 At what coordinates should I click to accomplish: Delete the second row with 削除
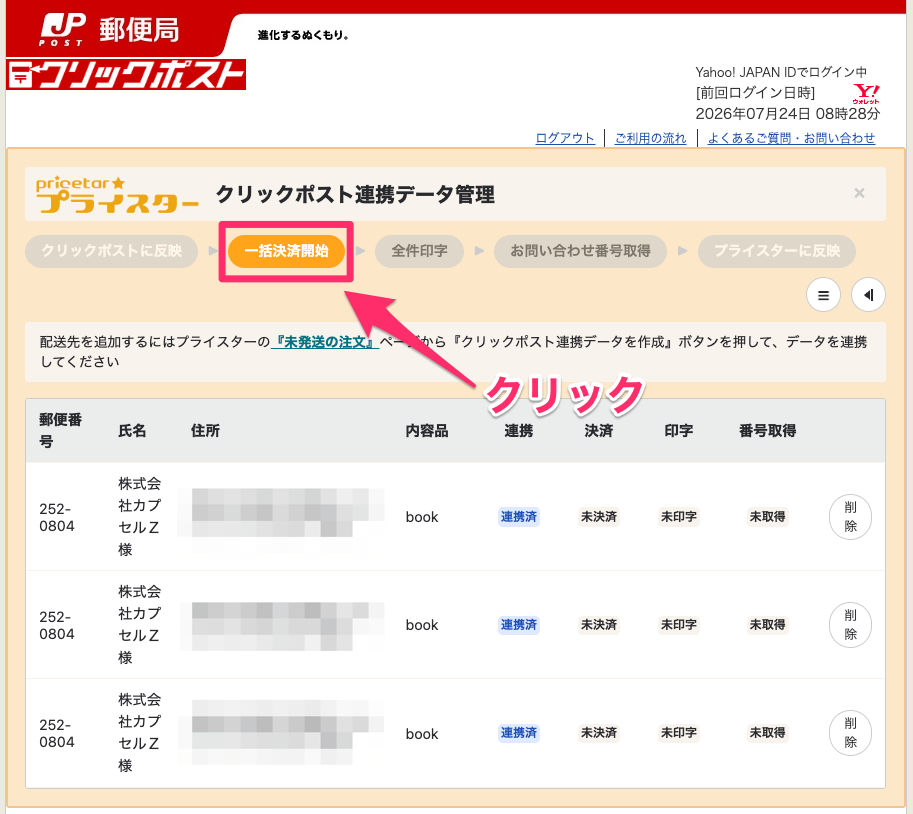(x=850, y=625)
